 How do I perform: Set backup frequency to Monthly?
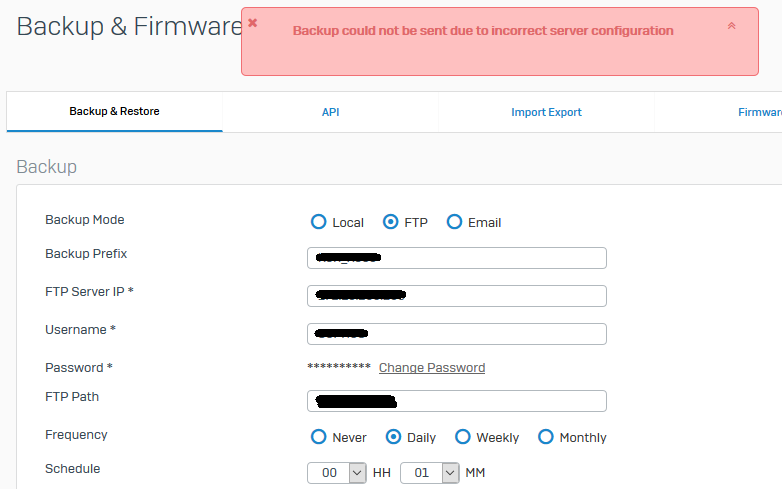tap(546, 437)
